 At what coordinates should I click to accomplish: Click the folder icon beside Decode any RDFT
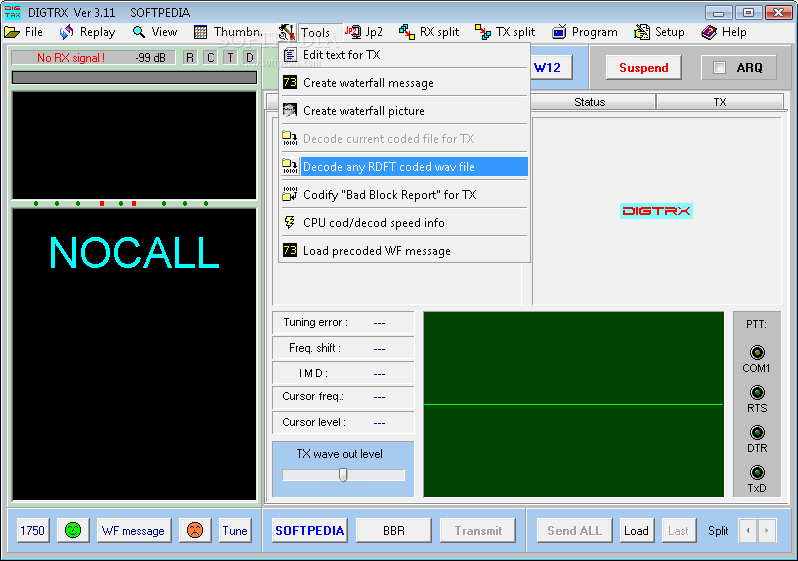[x=290, y=166]
